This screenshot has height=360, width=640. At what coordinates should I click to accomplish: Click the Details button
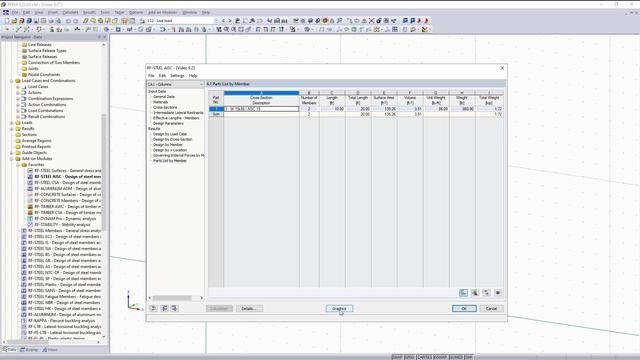click(x=249, y=309)
